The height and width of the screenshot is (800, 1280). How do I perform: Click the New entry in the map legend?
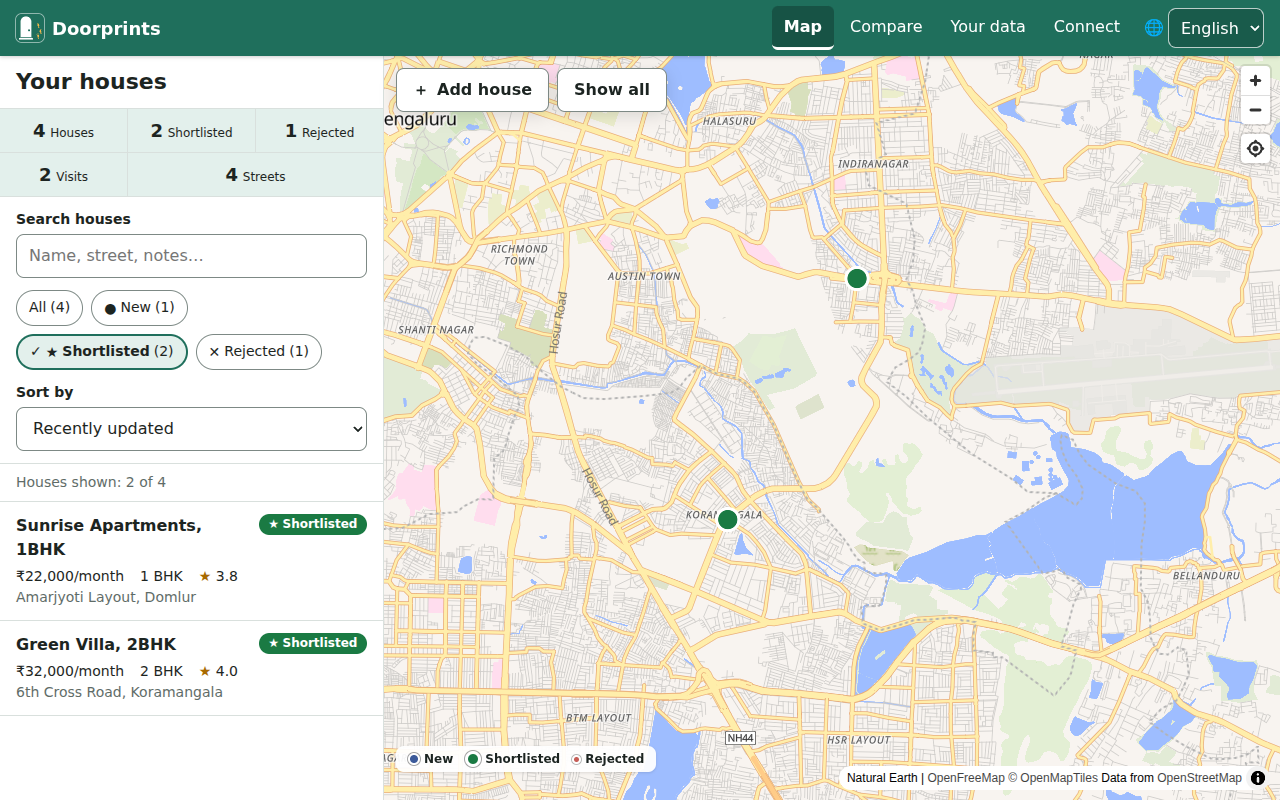(x=430, y=759)
